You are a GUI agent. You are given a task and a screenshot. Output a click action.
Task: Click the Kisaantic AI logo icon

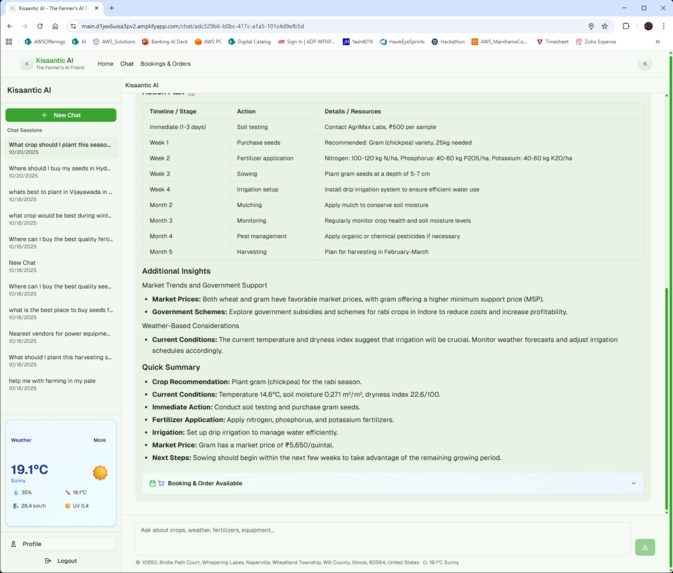[x=27, y=64]
